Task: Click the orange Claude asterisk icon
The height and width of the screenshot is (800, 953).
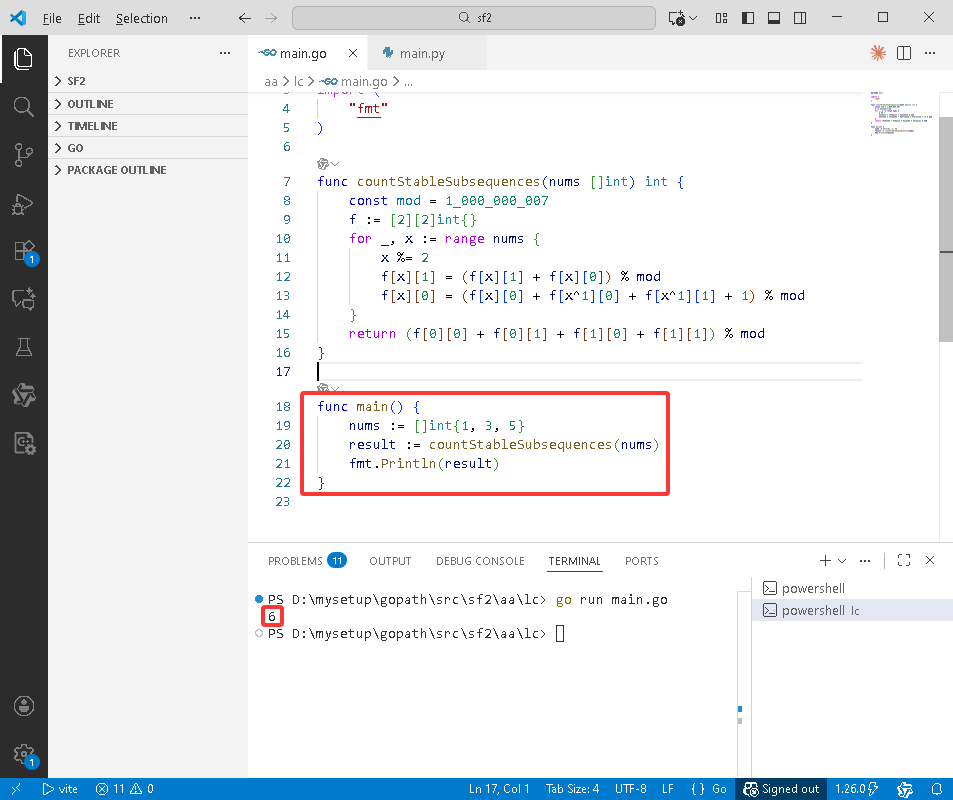Action: [x=877, y=53]
